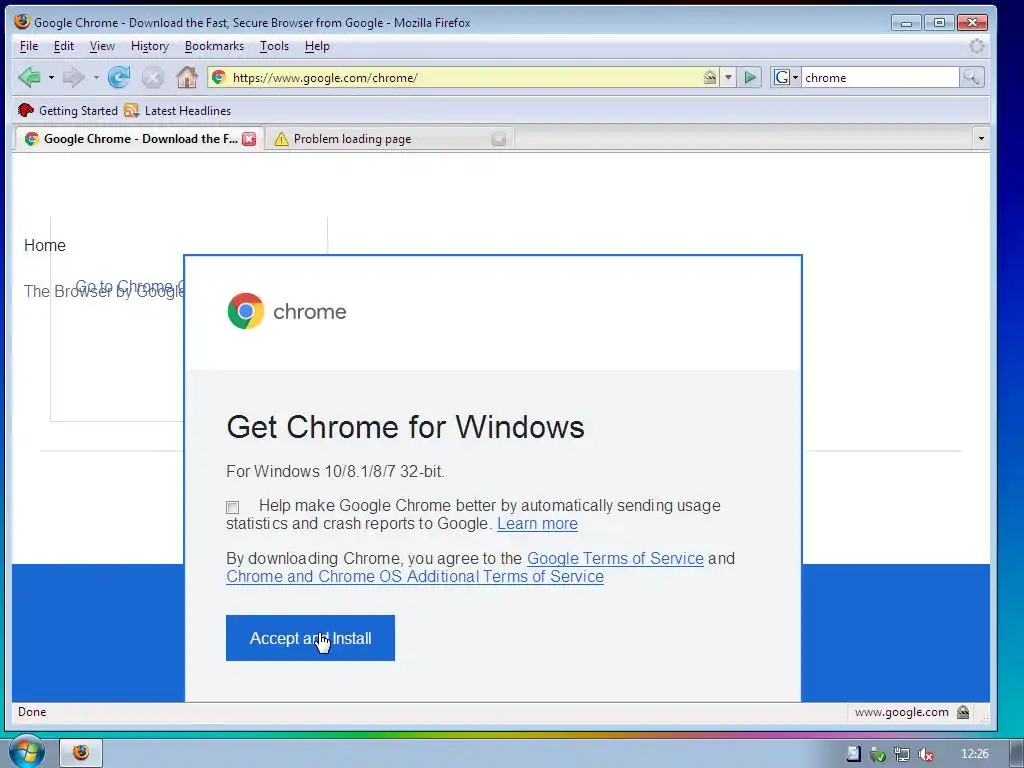The width and height of the screenshot is (1024, 768).
Task: Click the Getting Started bookmark icon
Action: coord(26,110)
